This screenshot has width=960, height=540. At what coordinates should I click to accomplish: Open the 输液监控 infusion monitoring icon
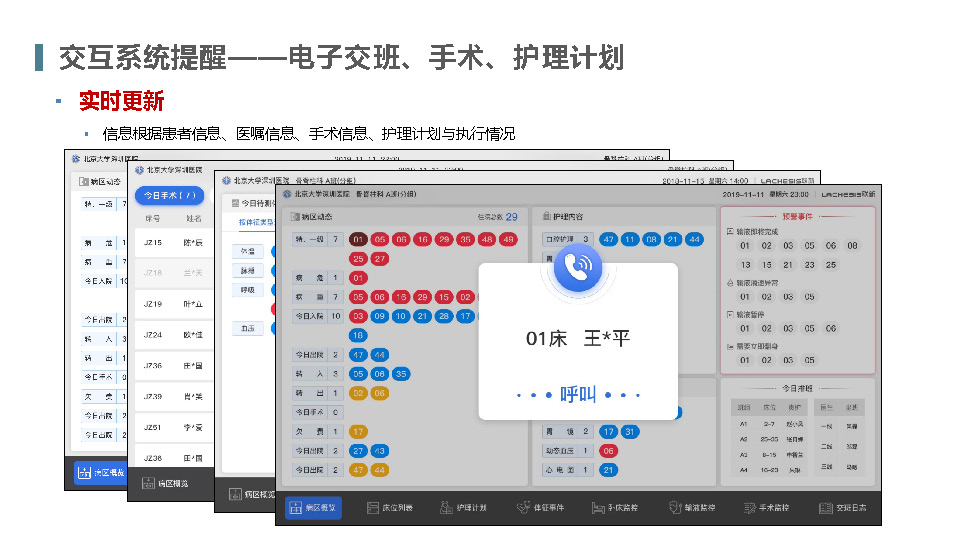[x=675, y=508]
